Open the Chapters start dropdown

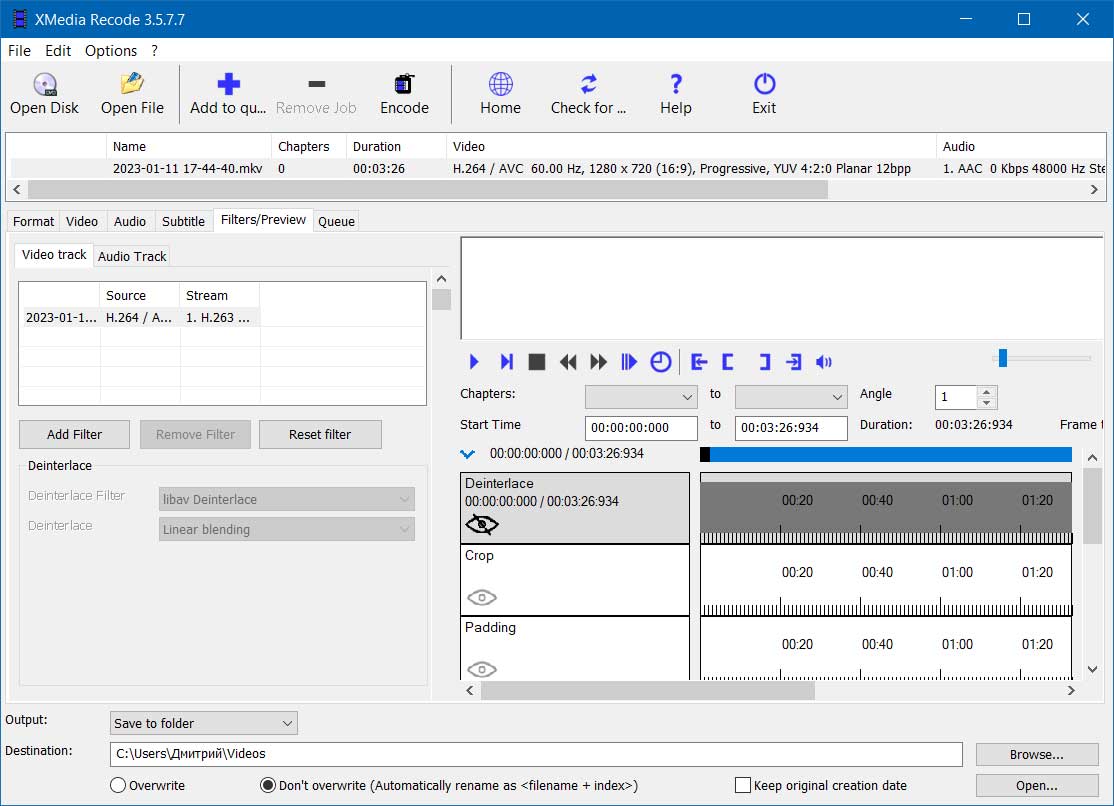(x=641, y=397)
